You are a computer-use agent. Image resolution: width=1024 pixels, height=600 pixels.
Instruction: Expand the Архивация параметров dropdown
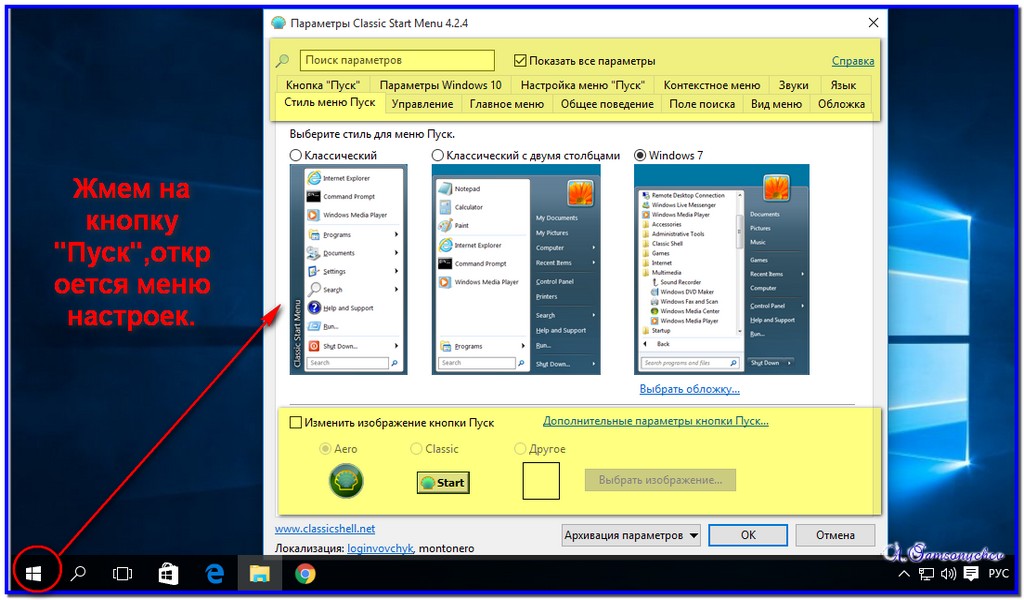[631, 535]
